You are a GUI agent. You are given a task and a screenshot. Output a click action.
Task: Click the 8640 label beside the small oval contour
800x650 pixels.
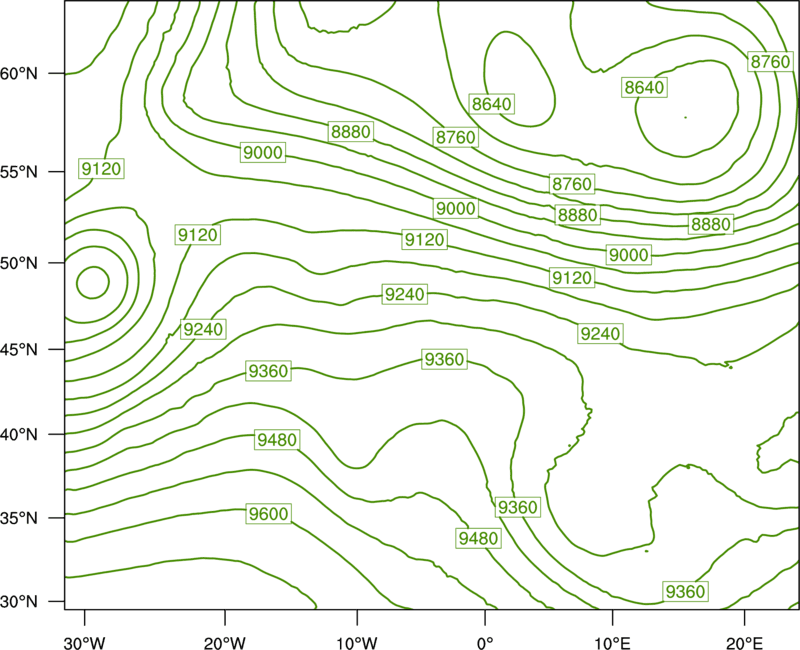pos(491,104)
